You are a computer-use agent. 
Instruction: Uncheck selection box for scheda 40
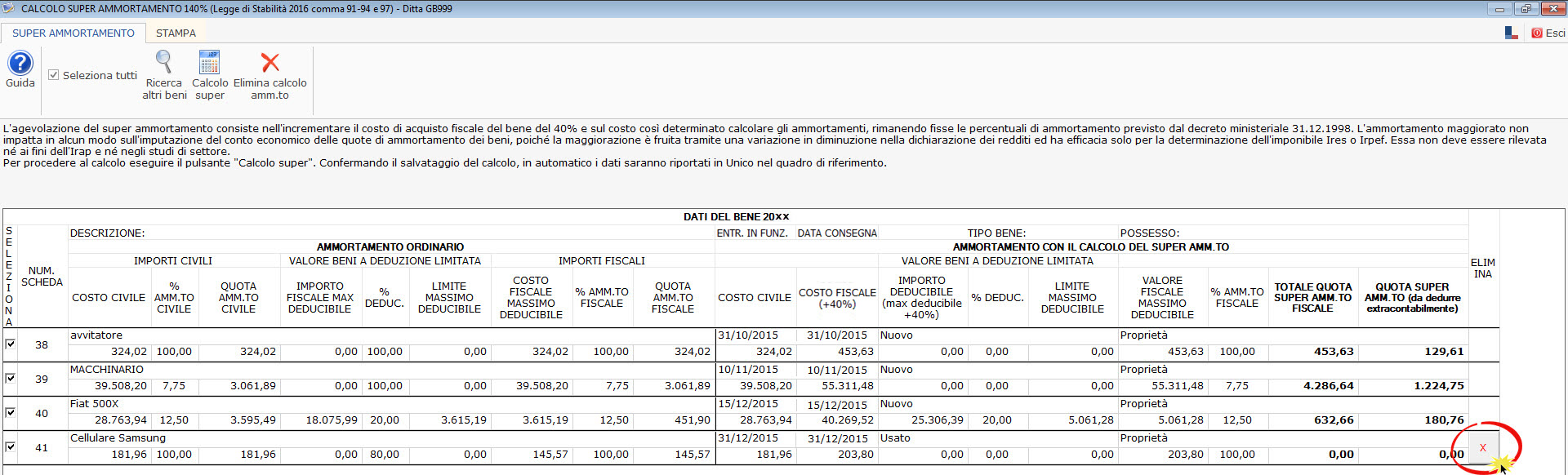[10, 413]
